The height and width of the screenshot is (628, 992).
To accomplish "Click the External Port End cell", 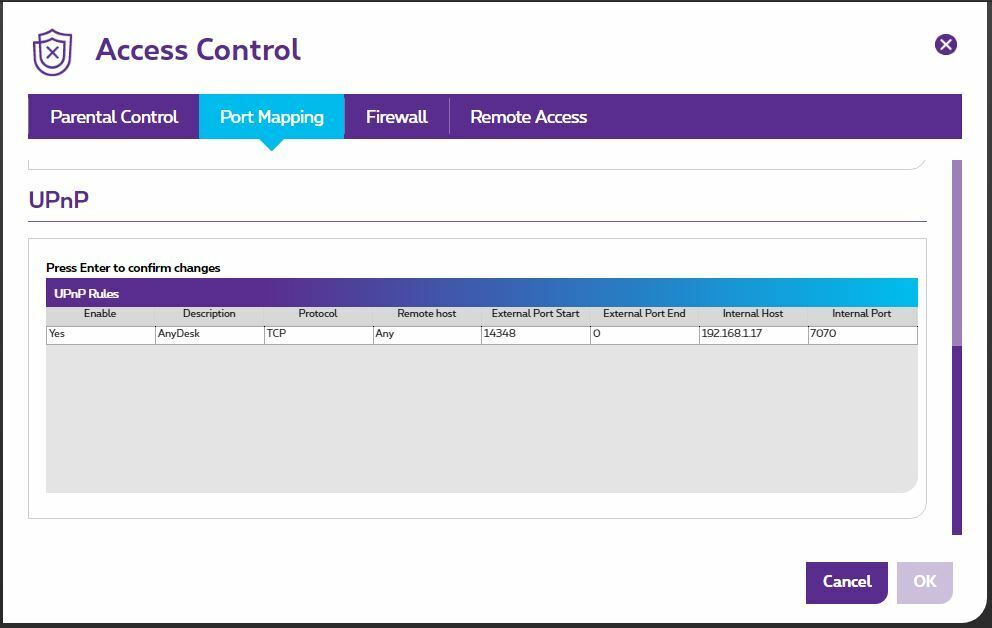I will pos(644,334).
